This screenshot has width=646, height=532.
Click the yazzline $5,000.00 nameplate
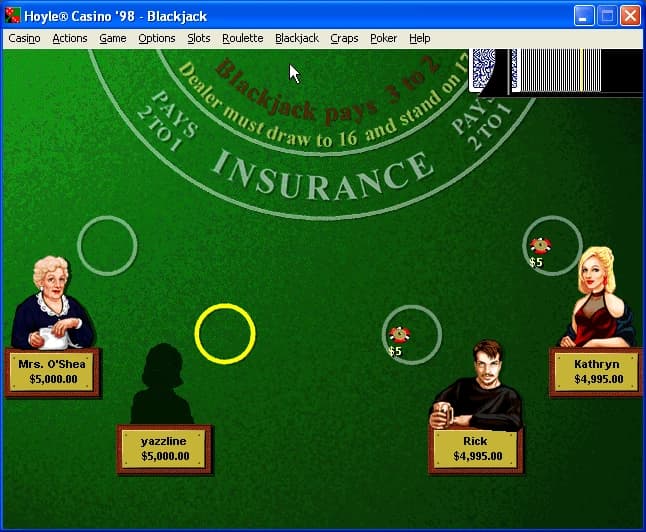click(165, 449)
